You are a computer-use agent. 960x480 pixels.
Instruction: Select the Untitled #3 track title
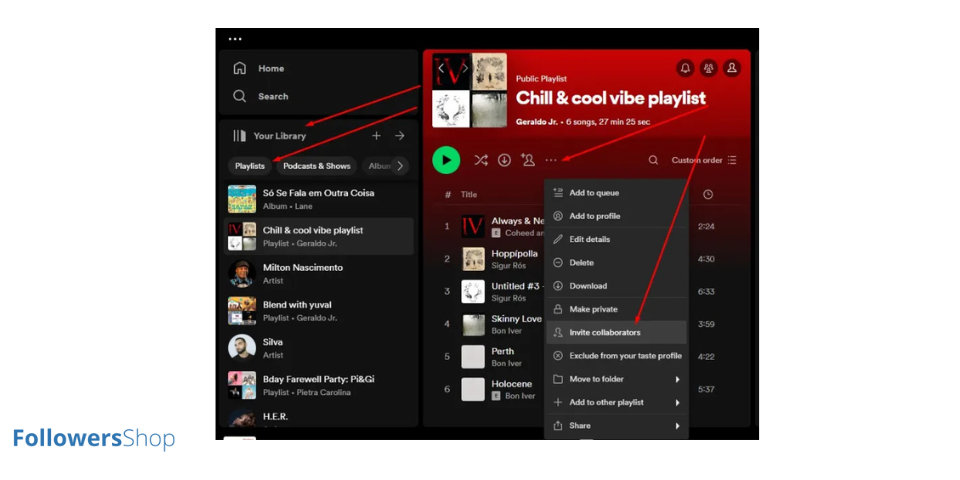coord(517,286)
